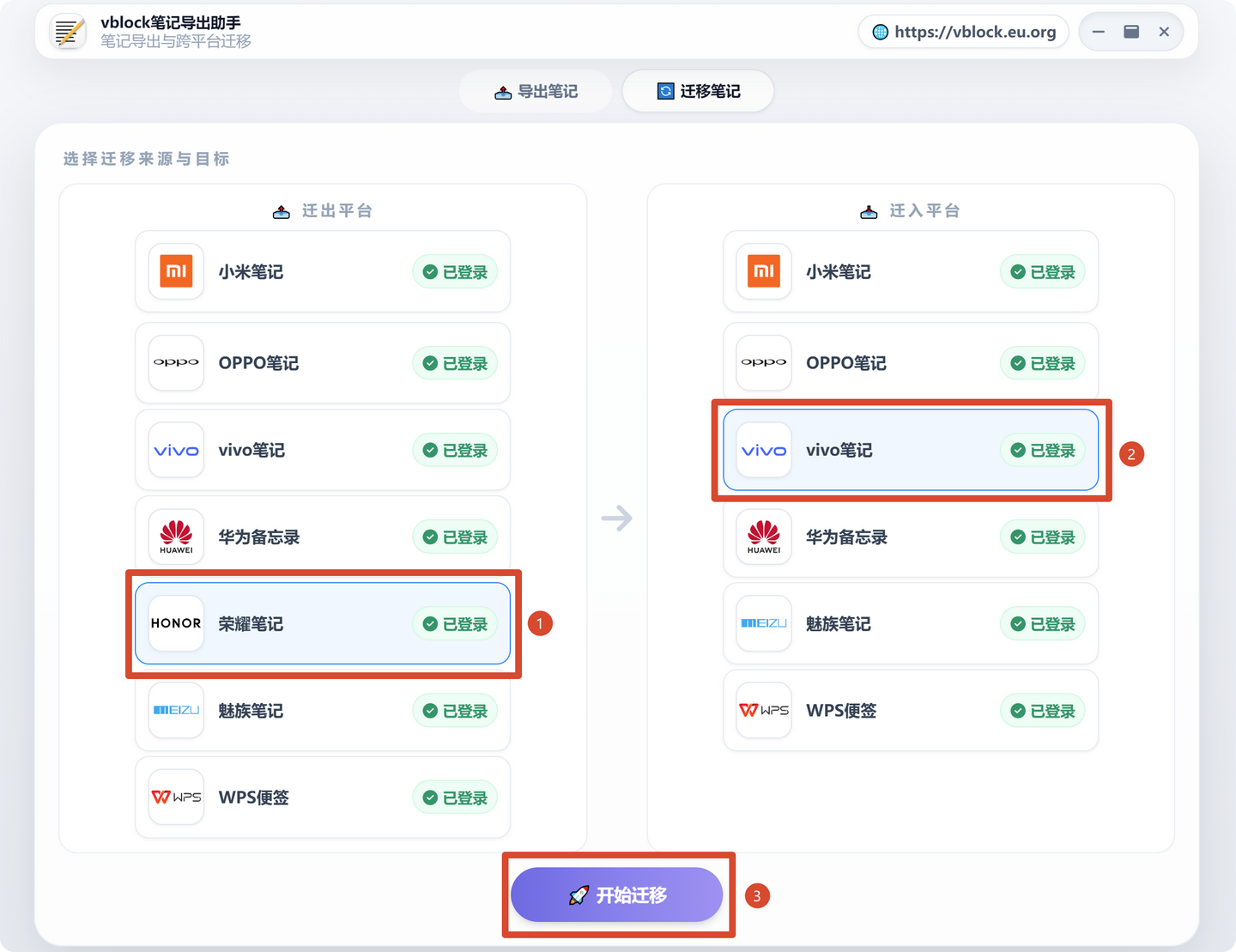Viewport: 1236px width, 952px height.
Task: Click Meizu logo in 迁入平台 list
Action: pos(764,623)
